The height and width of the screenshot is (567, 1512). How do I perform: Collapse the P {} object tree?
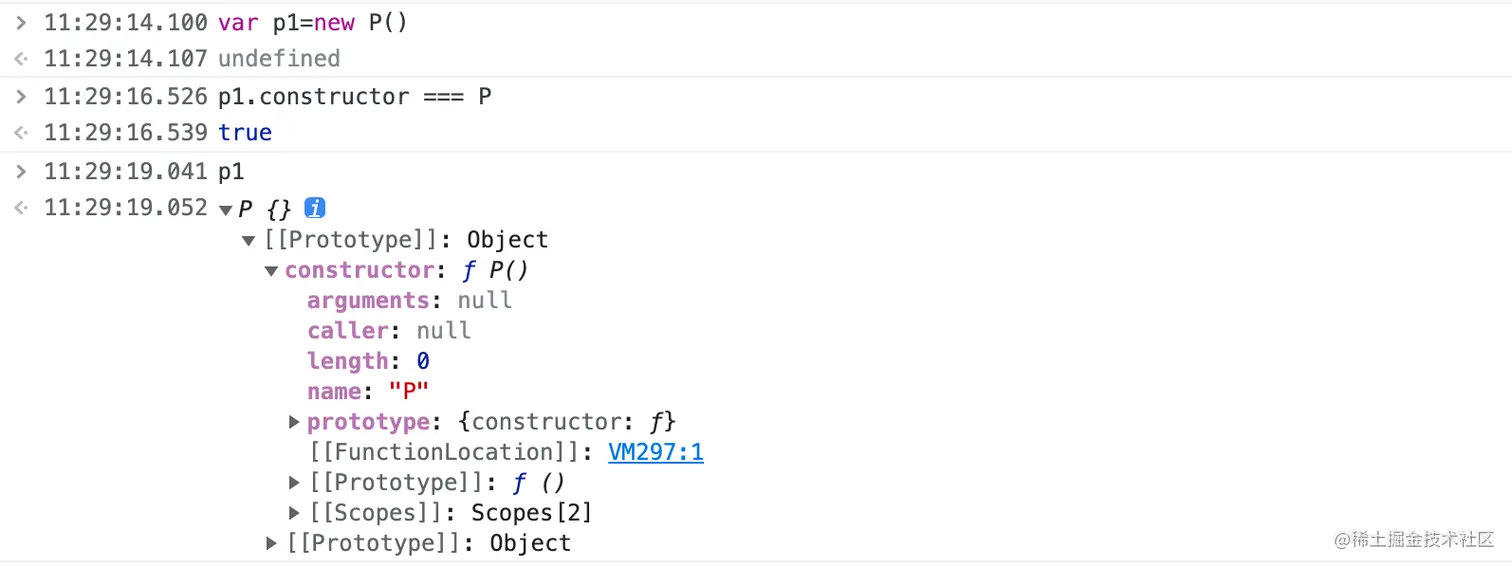point(226,209)
